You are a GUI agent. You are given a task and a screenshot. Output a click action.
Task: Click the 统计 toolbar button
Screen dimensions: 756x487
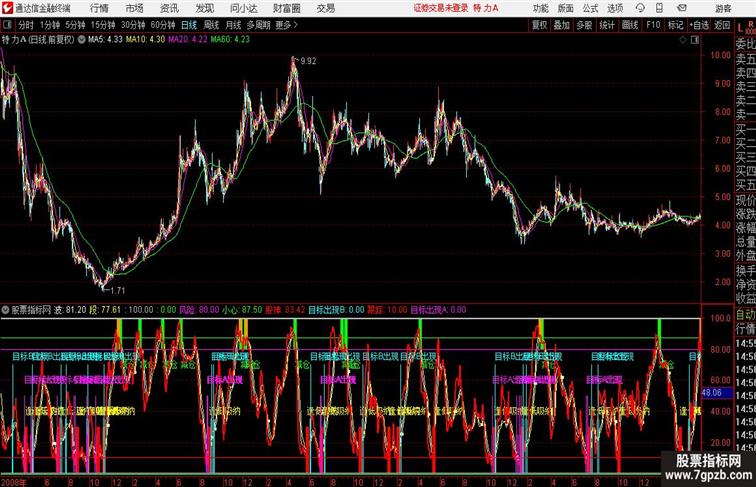point(607,25)
